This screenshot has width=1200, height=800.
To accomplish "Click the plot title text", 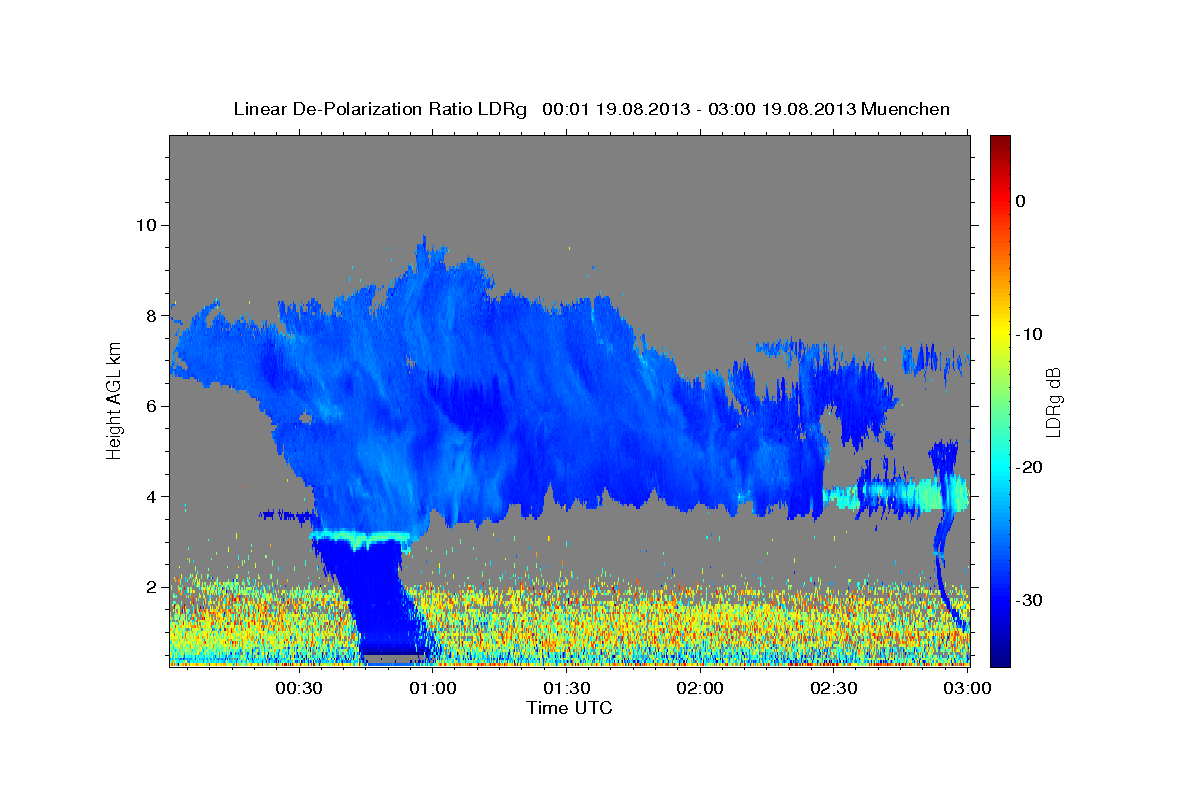I will coord(591,109).
